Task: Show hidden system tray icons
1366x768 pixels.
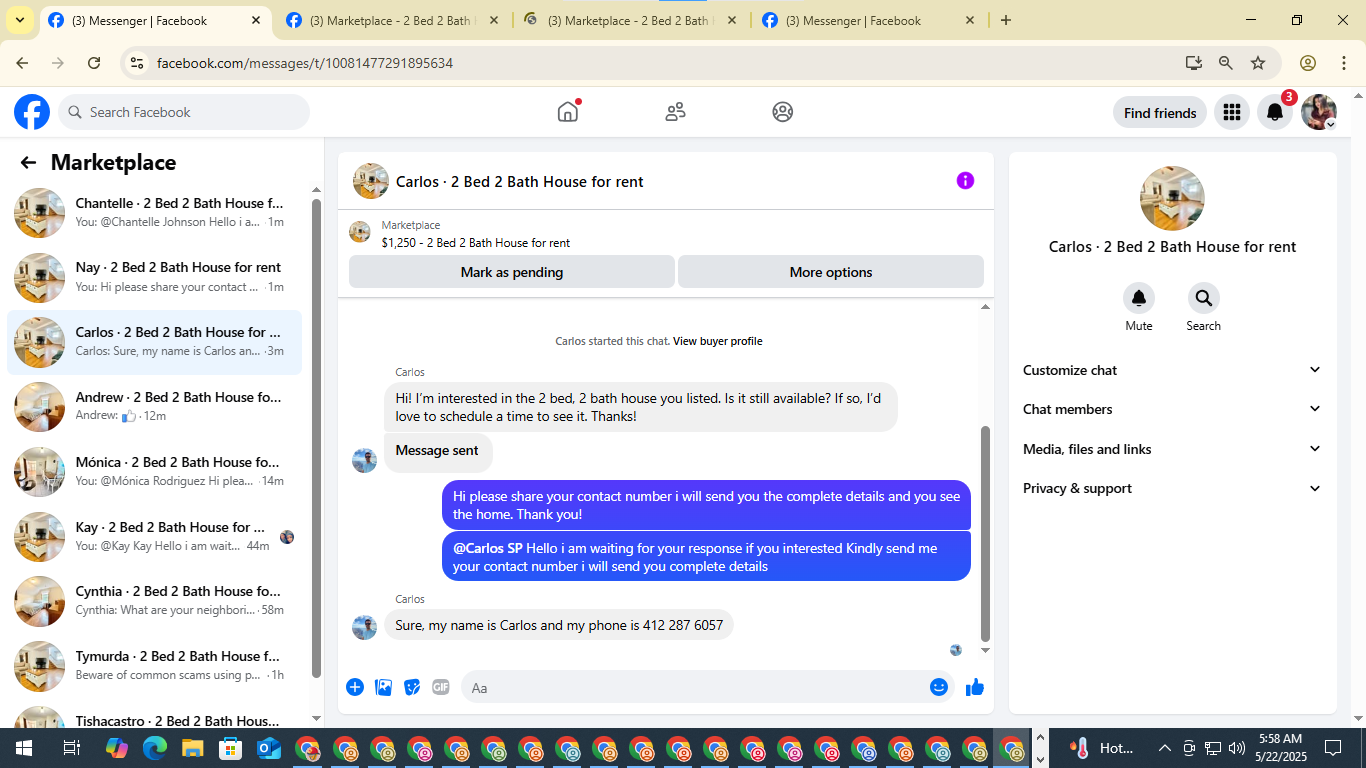Action: pos(1164,748)
